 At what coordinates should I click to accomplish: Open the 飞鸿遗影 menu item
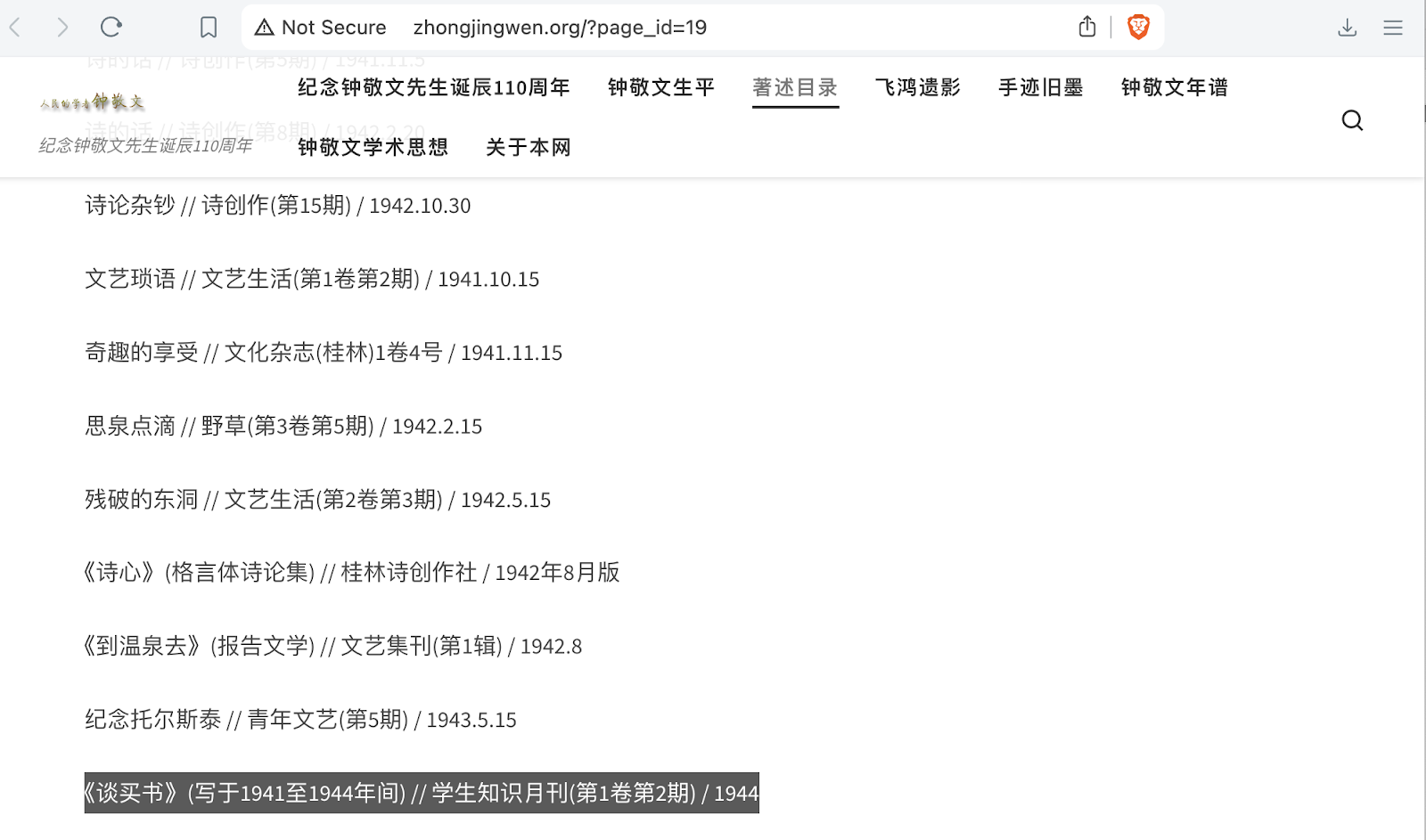pyautogui.click(x=918, y=87)
